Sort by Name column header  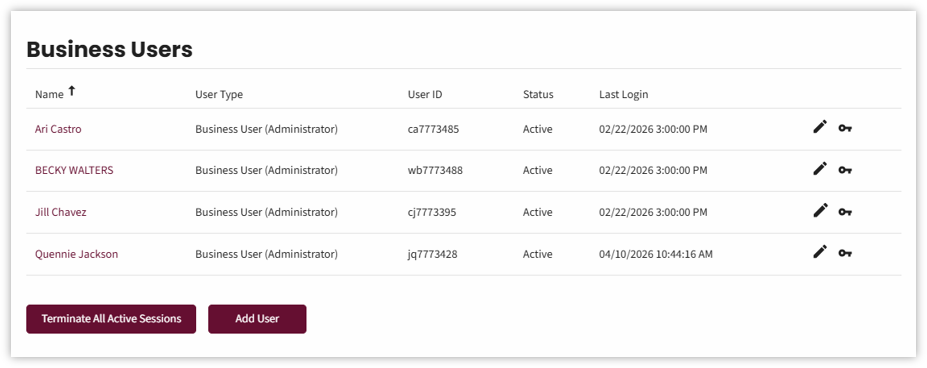click(x=49, y=95)
